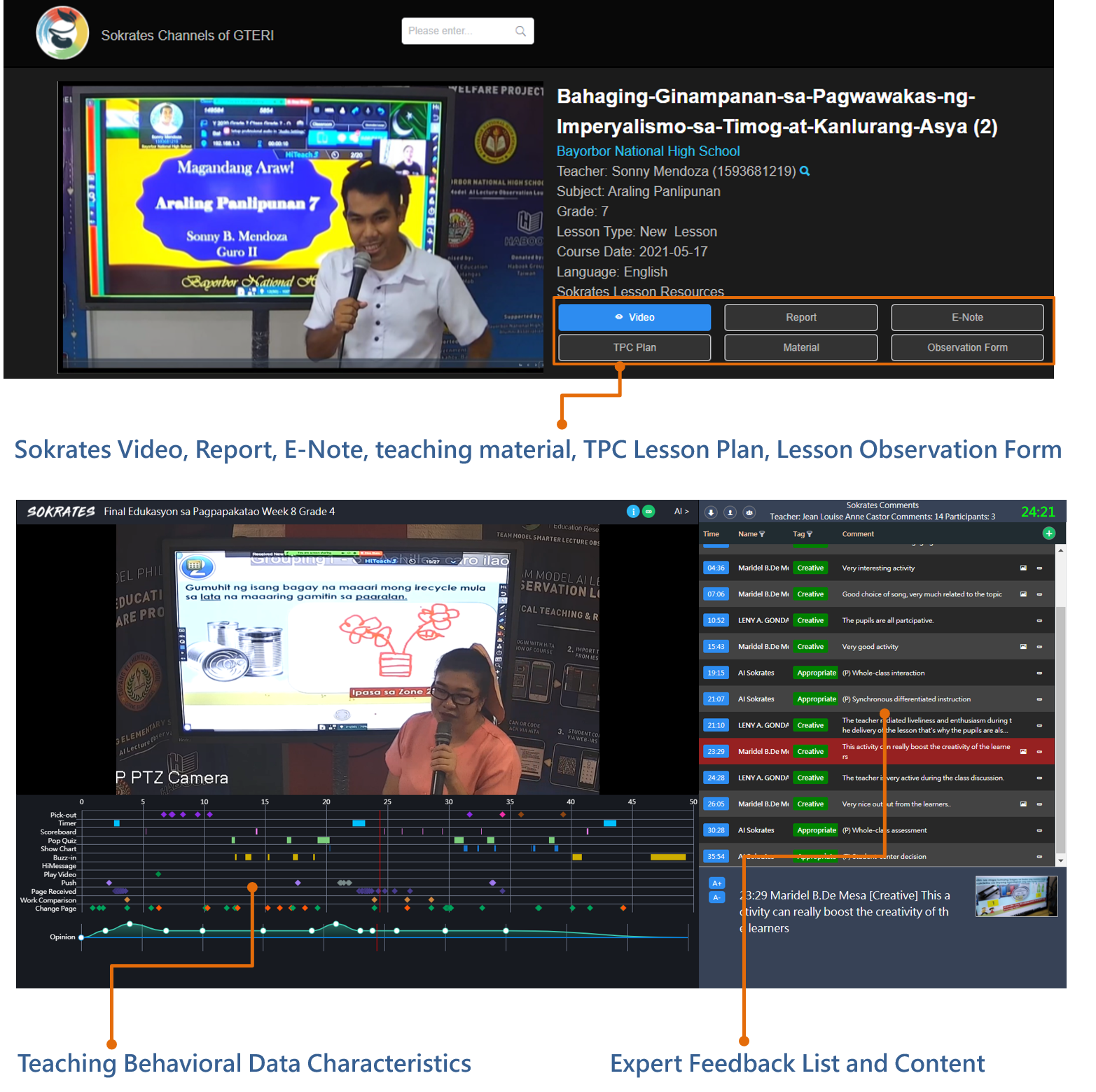The width and height of the screenshot is (1096, 1092).
Task: Click the Araling Panlipunan lesson video preview
Action: [x=303, y=227]
